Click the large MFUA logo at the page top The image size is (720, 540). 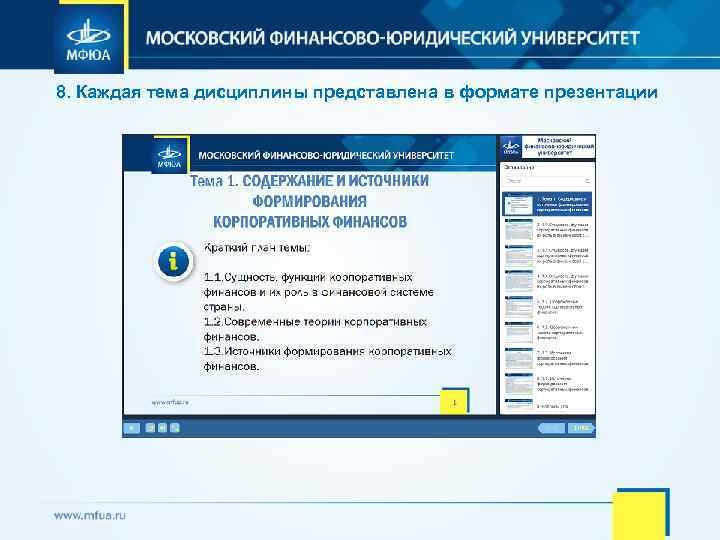tap(89, 39)
